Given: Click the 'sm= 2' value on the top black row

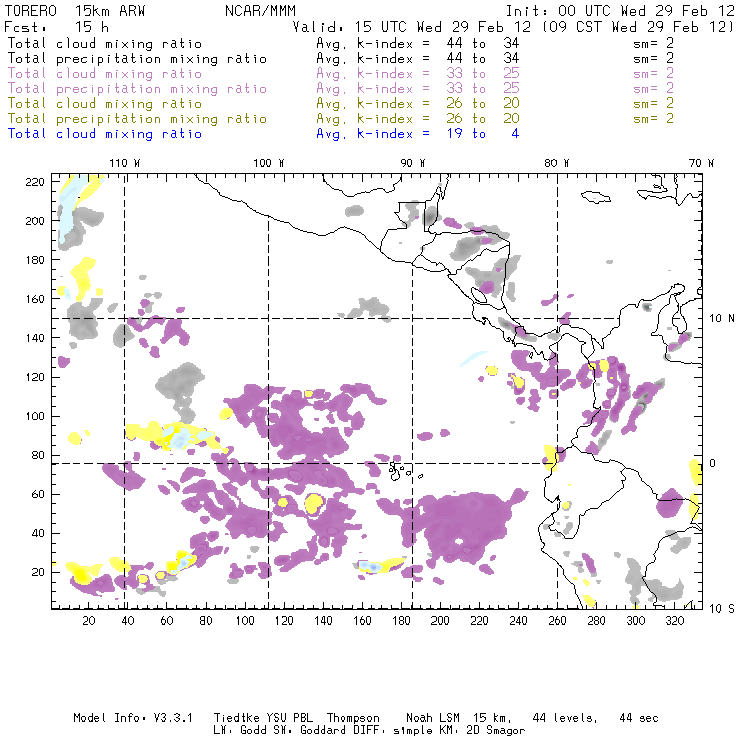Looking at the screenshot, I should [654, 44].
